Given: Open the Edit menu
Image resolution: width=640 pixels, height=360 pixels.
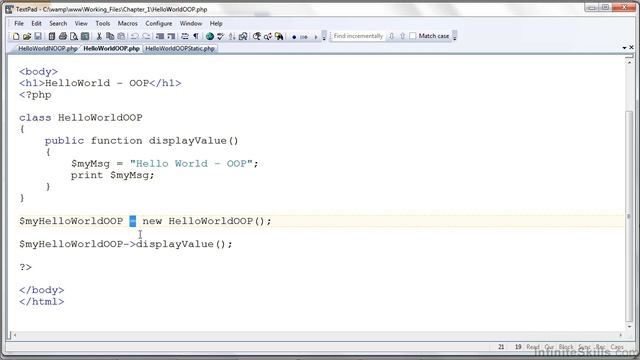Looking at the screenshot, I should point(36,23).
